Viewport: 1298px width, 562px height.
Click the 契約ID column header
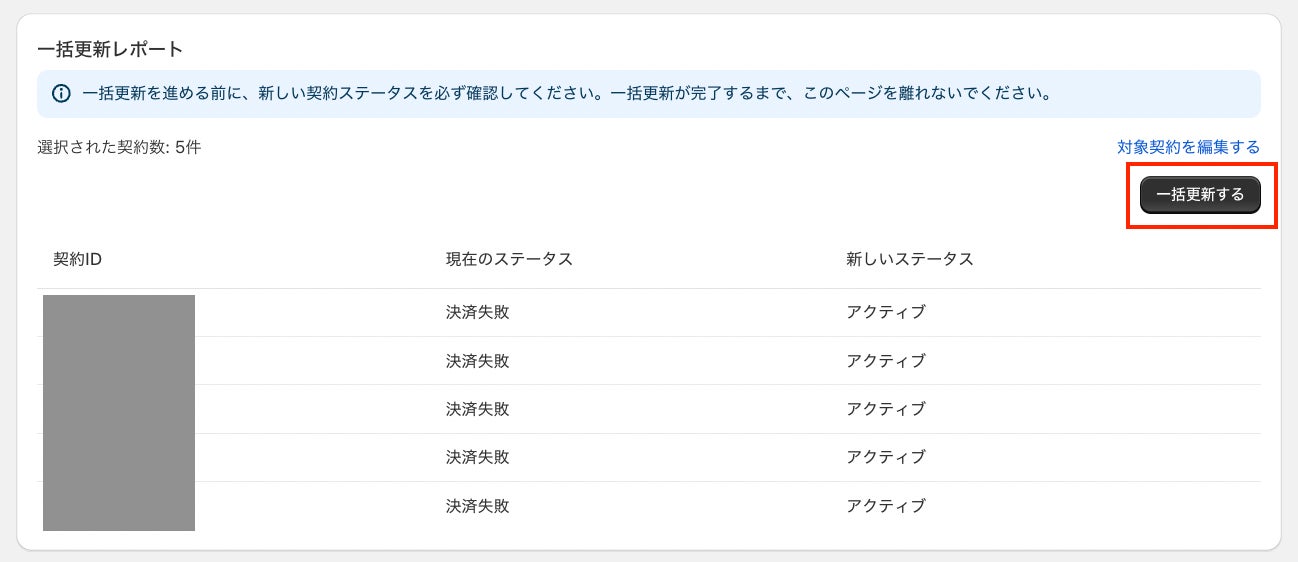(78, 259)
